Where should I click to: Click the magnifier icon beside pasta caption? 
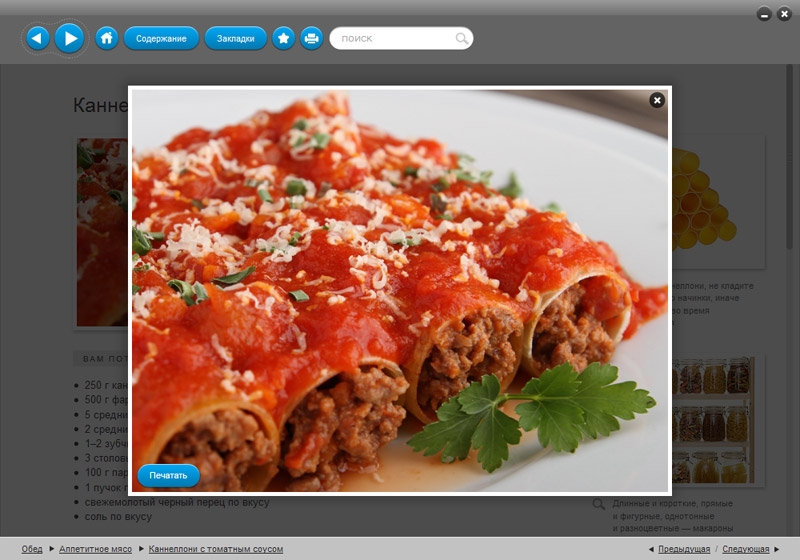[x=598, y=504]
